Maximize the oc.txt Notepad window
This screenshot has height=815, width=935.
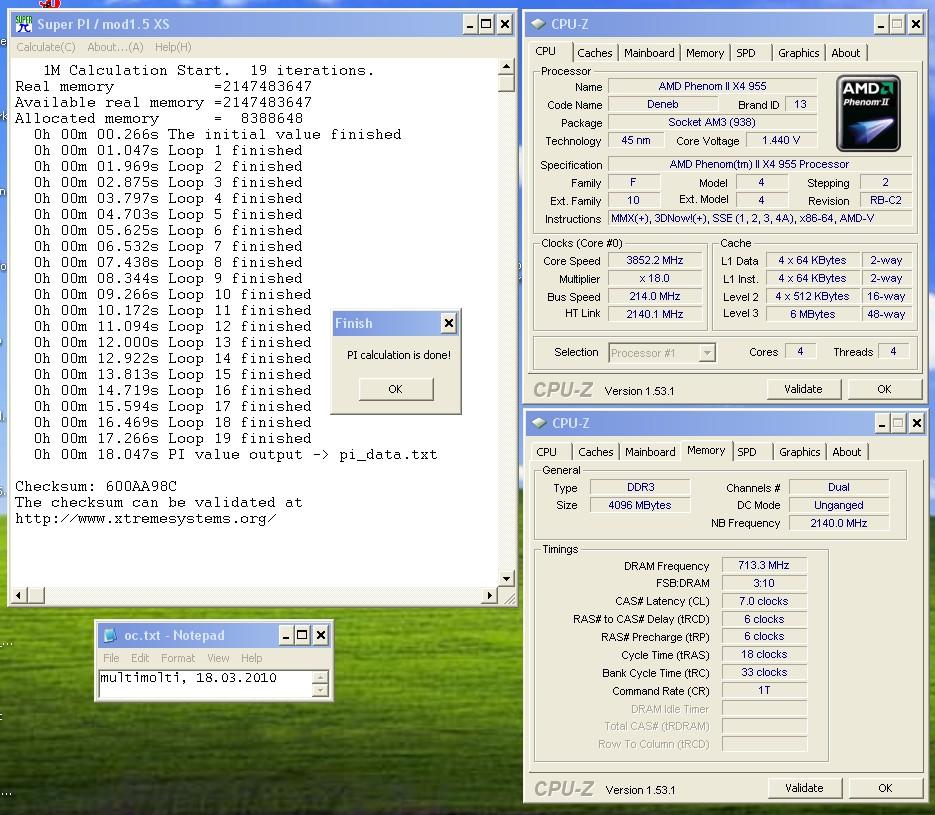pyautogui.click(x=302, y=636)
